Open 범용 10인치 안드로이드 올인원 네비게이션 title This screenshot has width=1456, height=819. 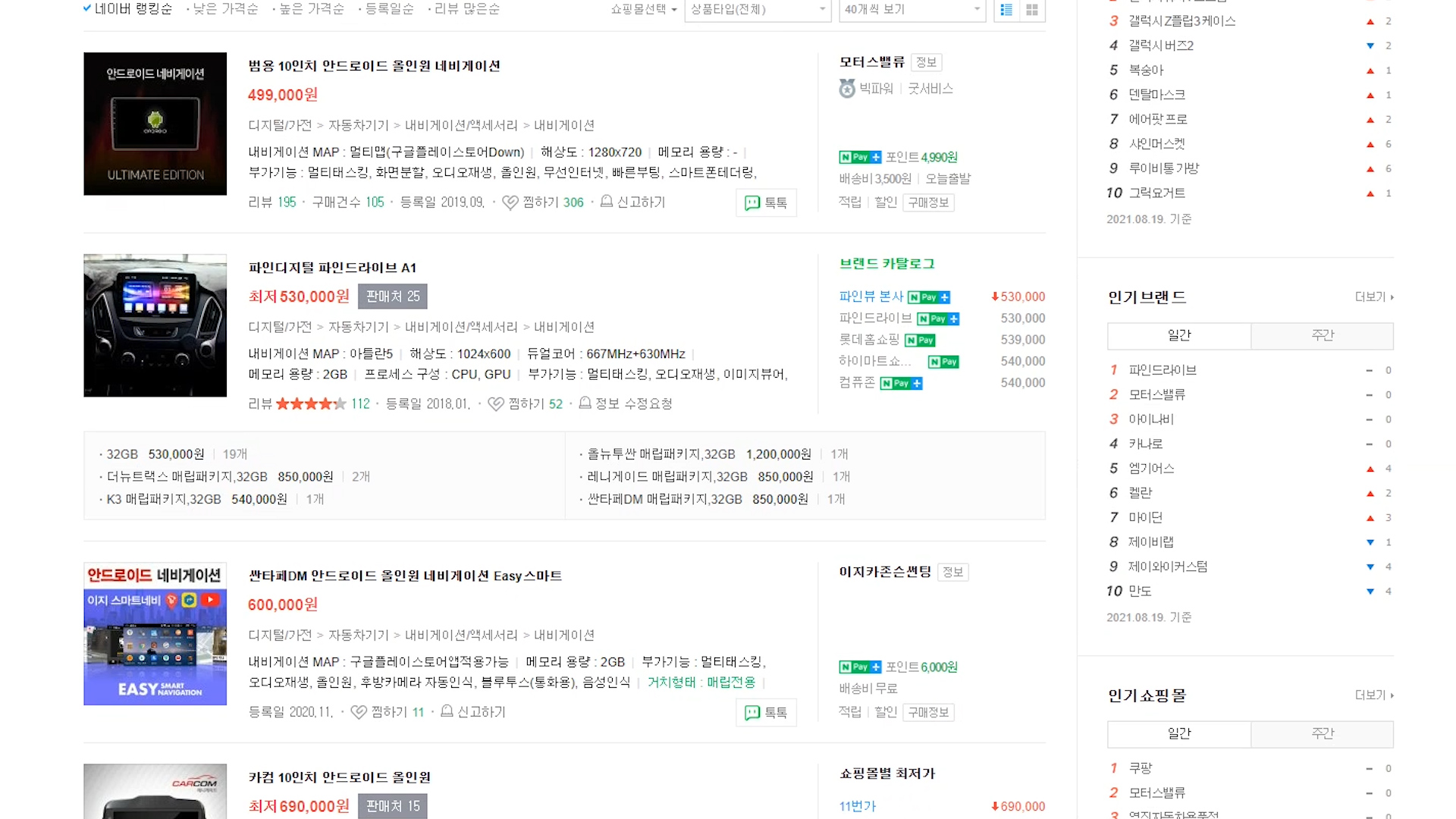click(x=374, y=66)
